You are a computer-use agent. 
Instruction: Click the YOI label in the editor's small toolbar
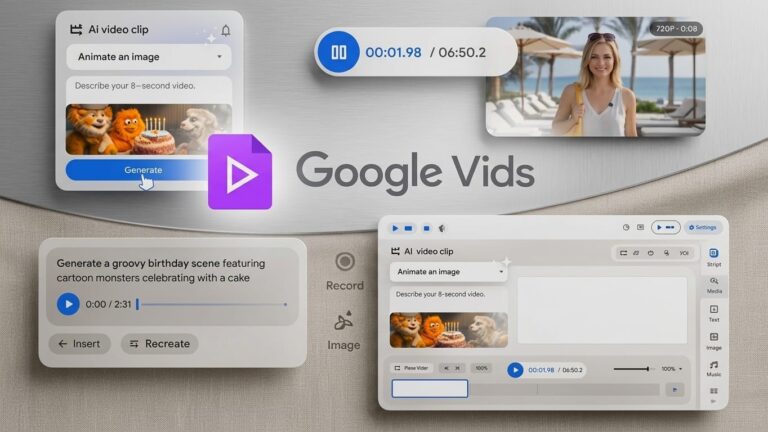684,253
